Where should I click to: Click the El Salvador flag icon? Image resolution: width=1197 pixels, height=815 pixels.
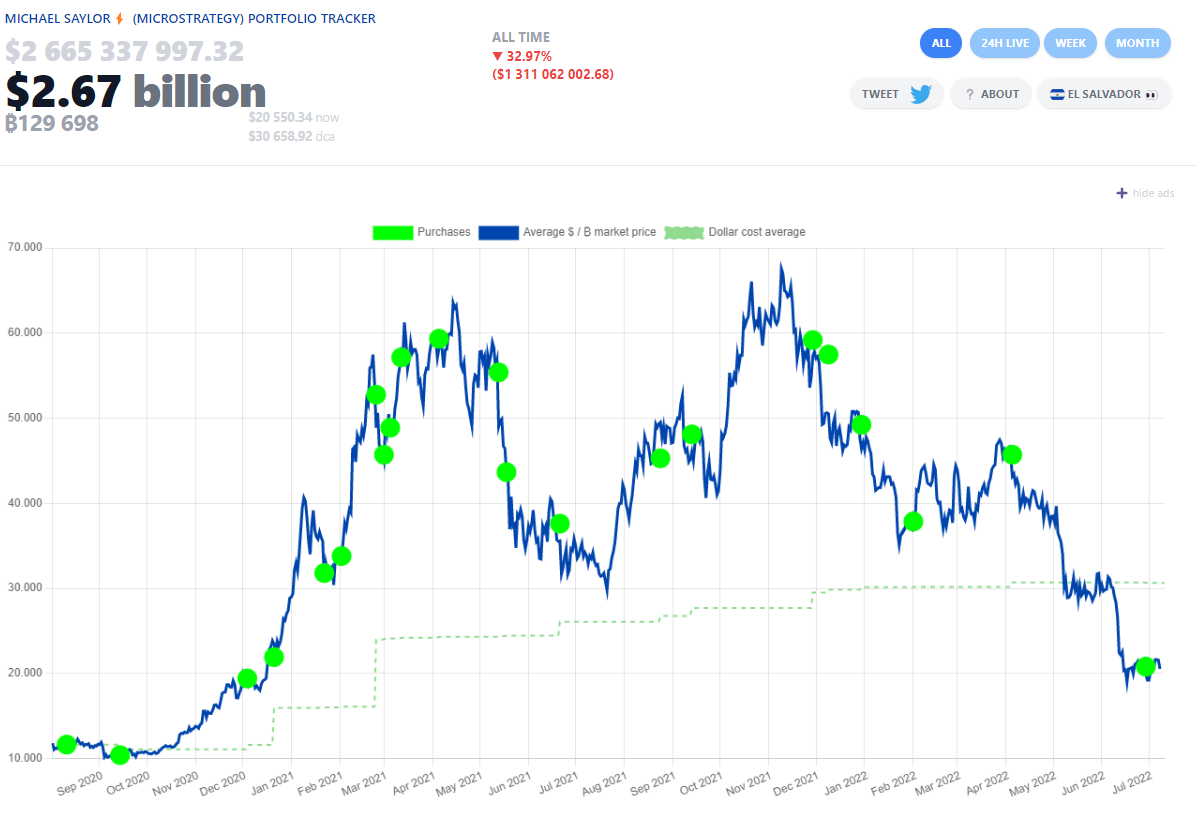tap(1057, 94)
